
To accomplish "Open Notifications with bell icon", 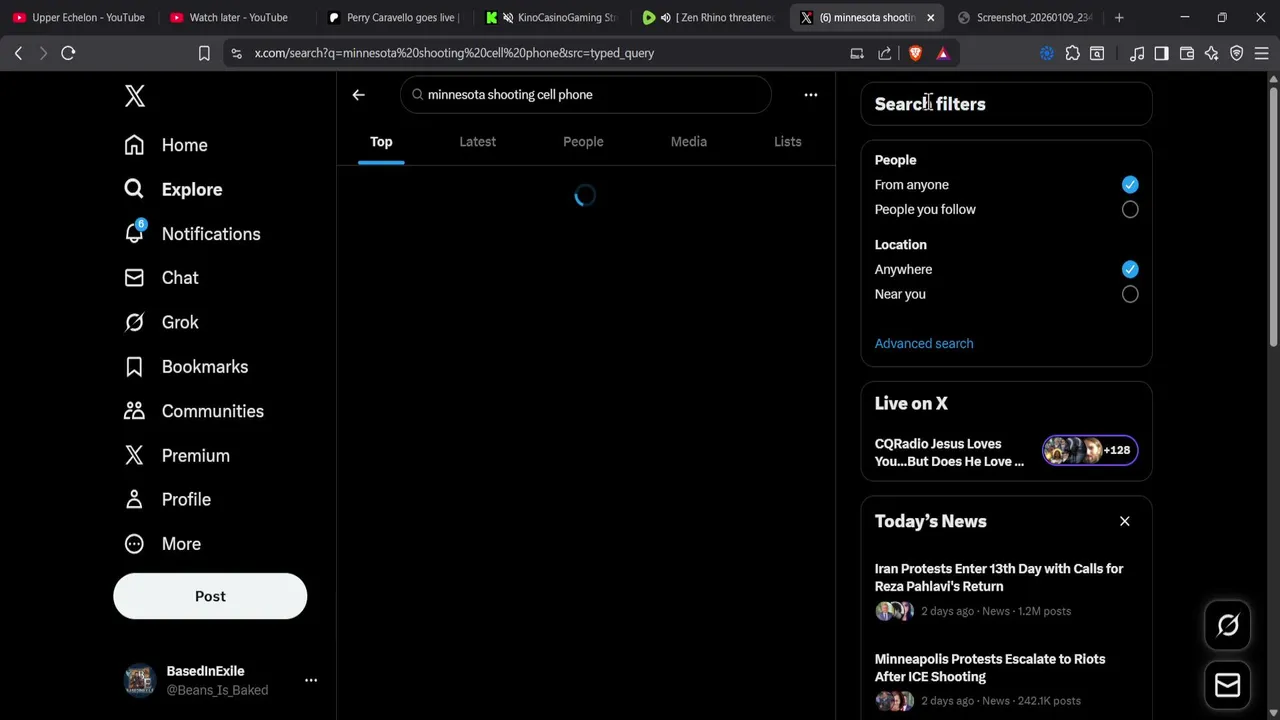I will [x=192, y=234].
